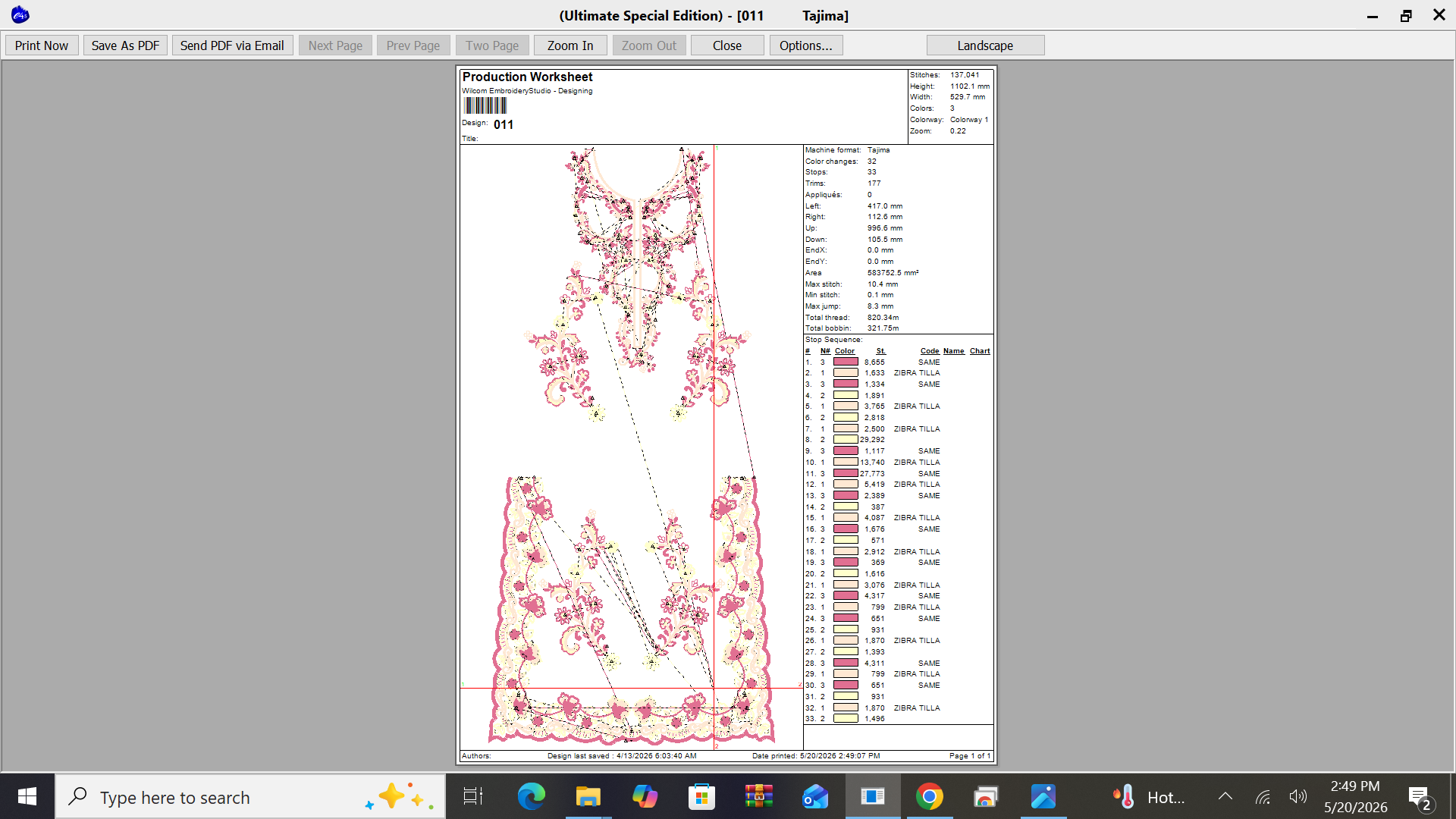Viewport: 1456px width, 819px height.
Task: Click the Hot weather widget in the taskbar
Action: coord(1149,796)
